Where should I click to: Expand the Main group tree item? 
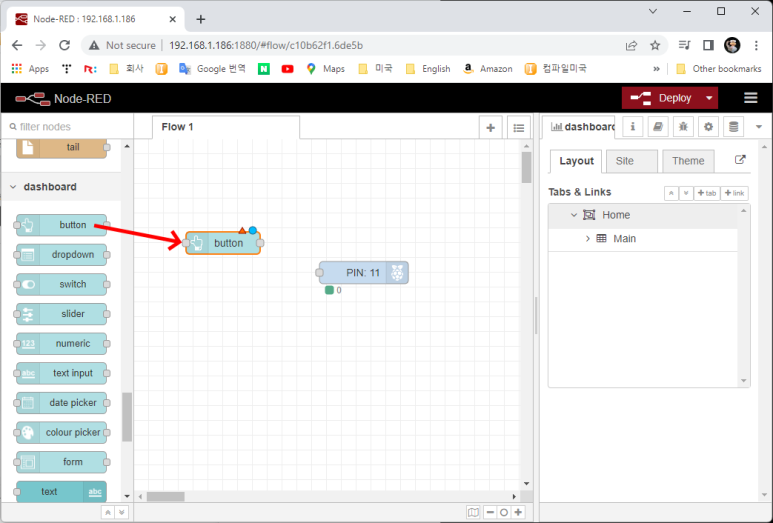588,239
